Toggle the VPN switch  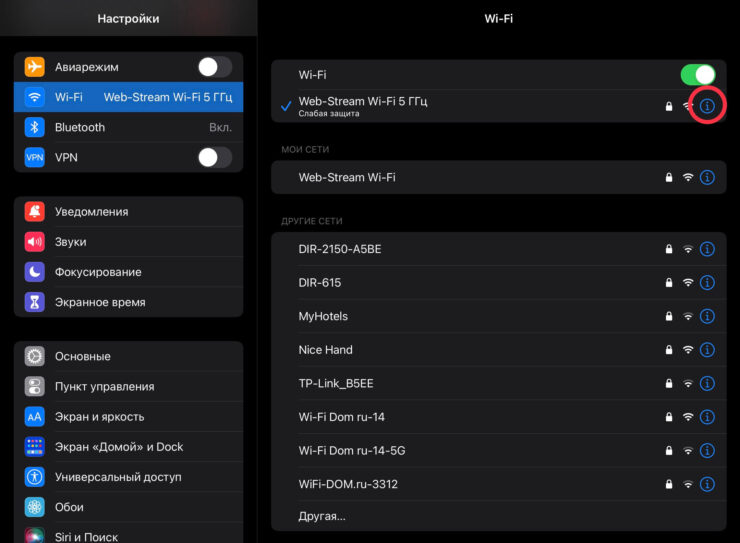215,158
